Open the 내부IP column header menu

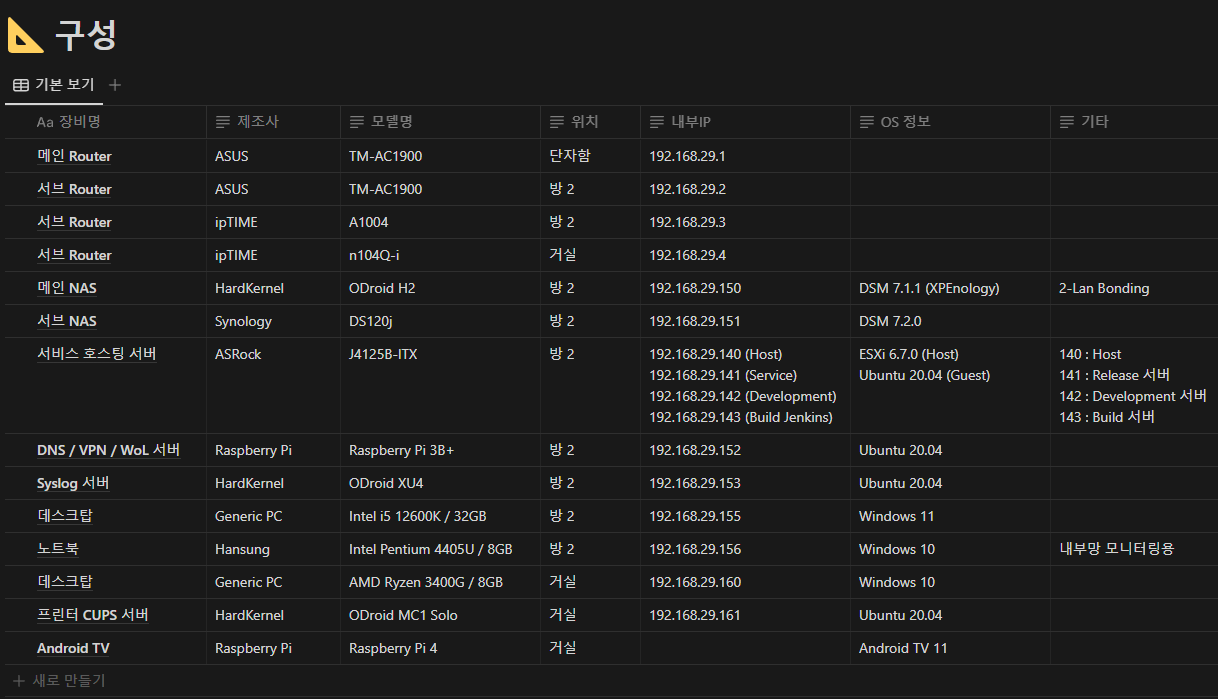(x=745, y=122)
